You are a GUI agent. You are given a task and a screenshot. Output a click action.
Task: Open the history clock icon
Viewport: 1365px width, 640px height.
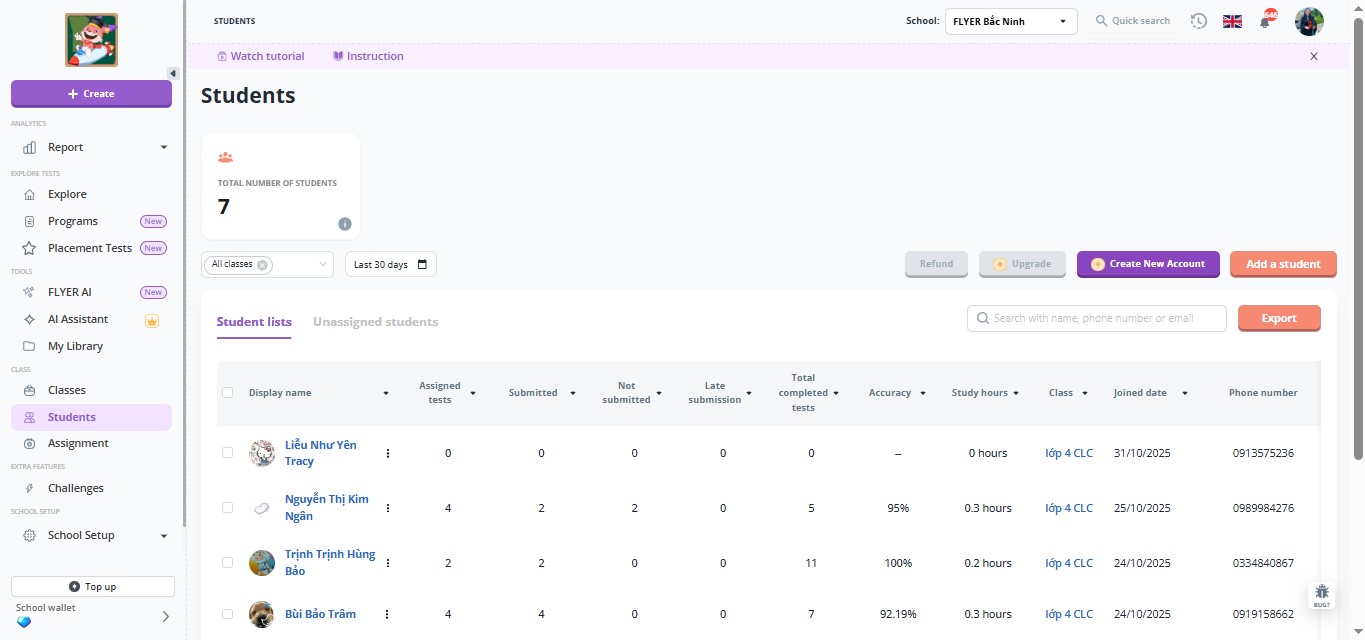(x=1198, y=21)
